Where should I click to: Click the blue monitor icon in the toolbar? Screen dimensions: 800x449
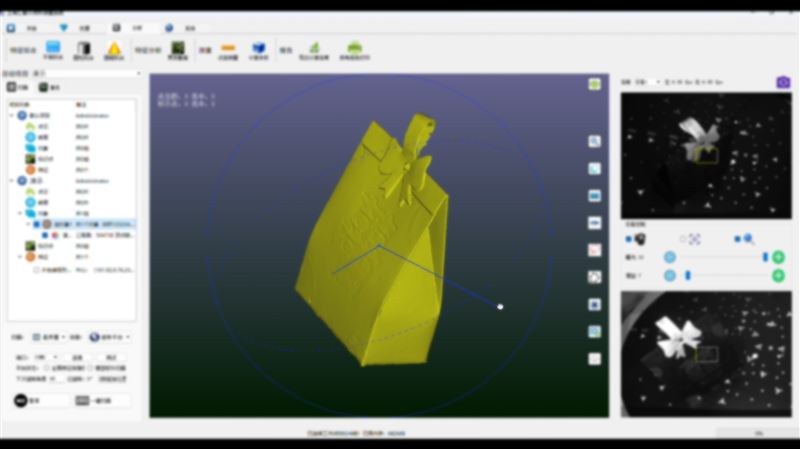[x=53, y=49]
